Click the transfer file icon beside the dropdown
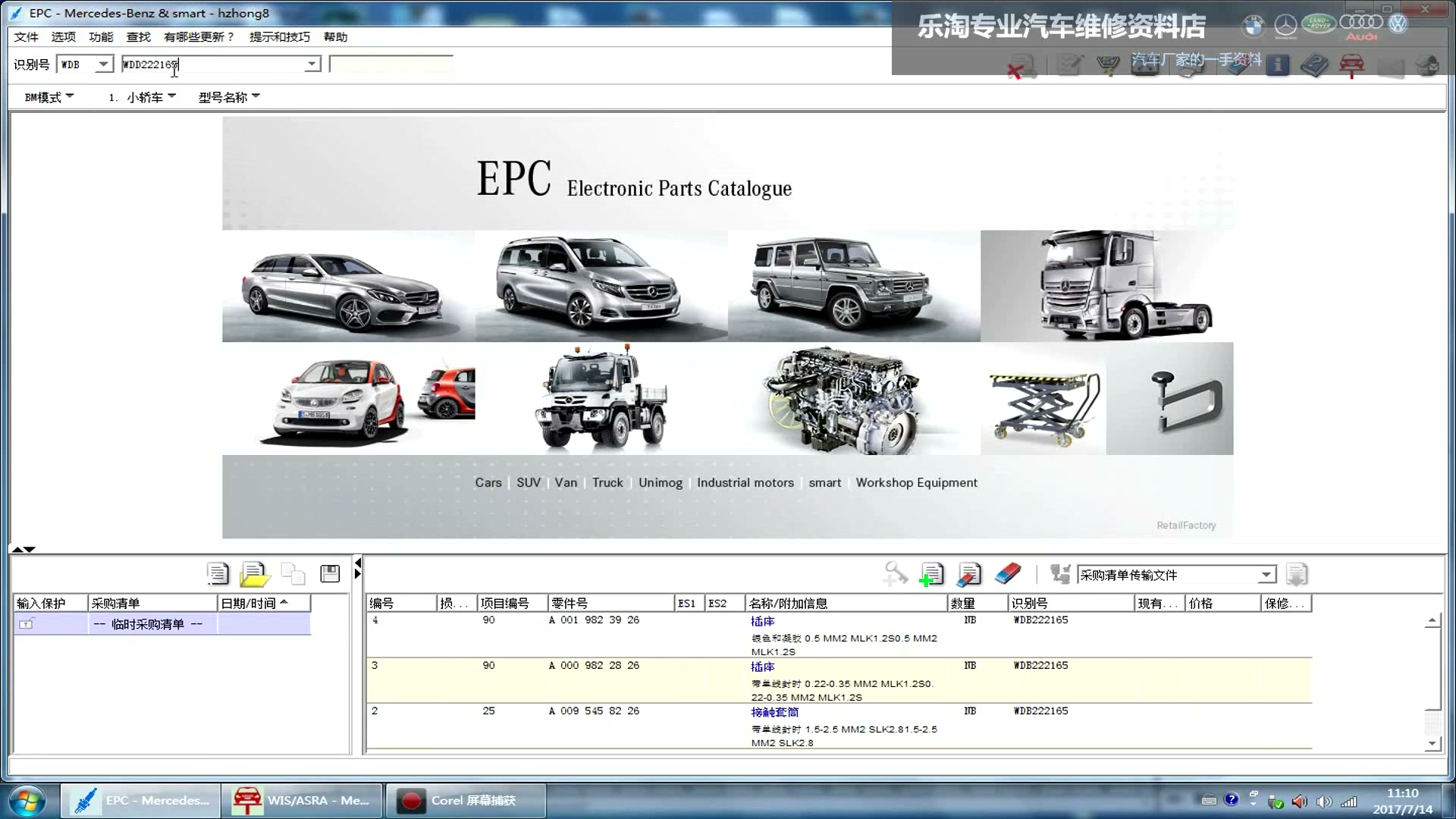1456x819 pixels. 1060,574
